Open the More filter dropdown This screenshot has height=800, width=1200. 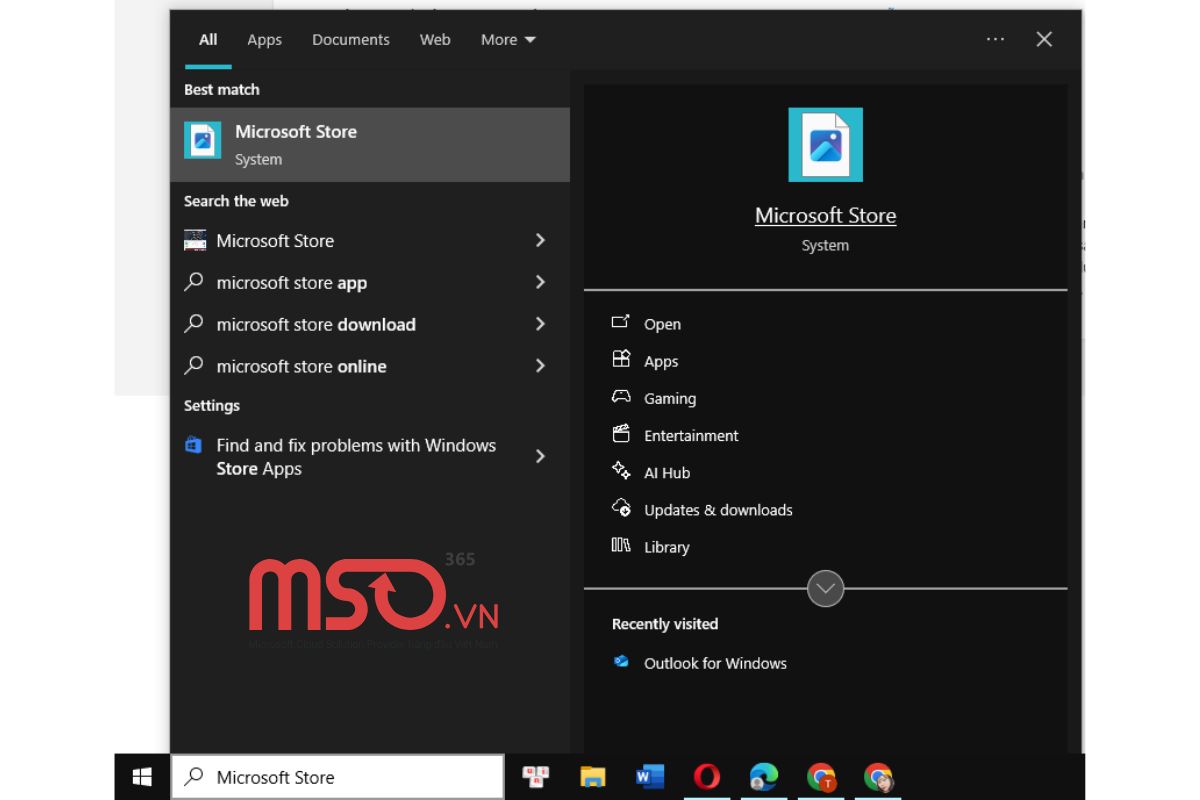pyautogui.click(x=508, y=40)
